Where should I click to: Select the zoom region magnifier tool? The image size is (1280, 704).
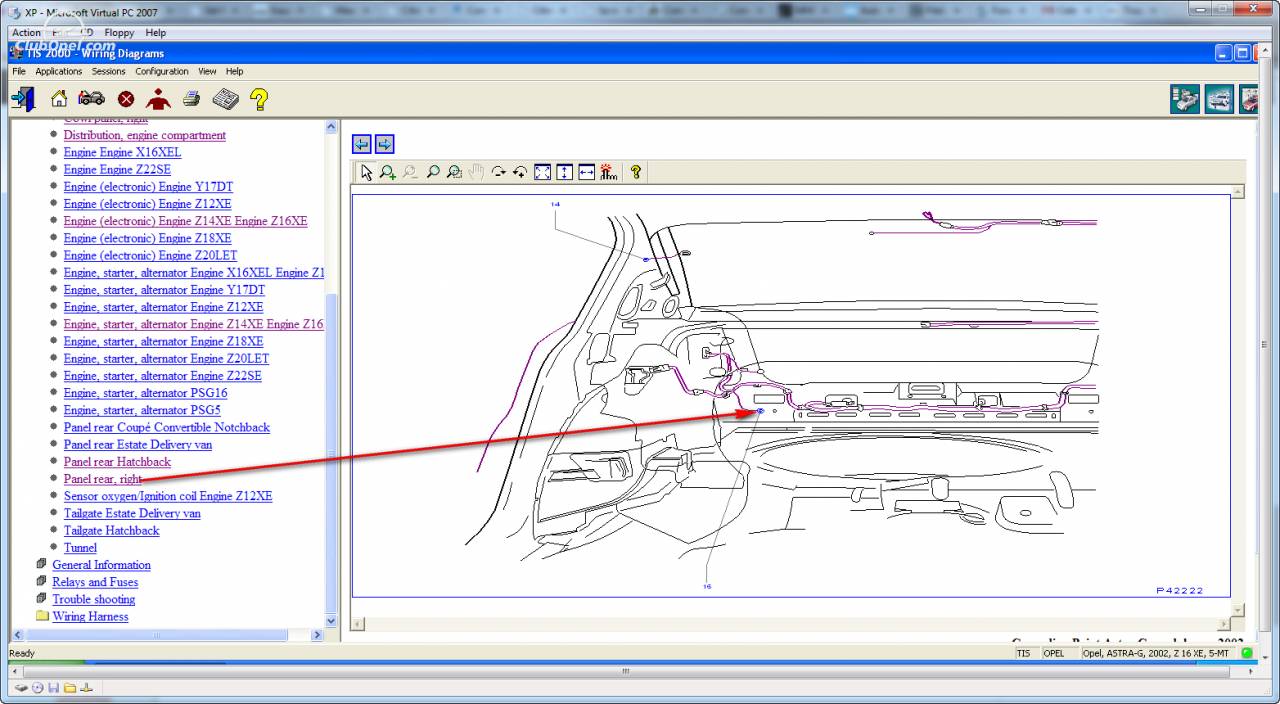[x=454, y=172]
